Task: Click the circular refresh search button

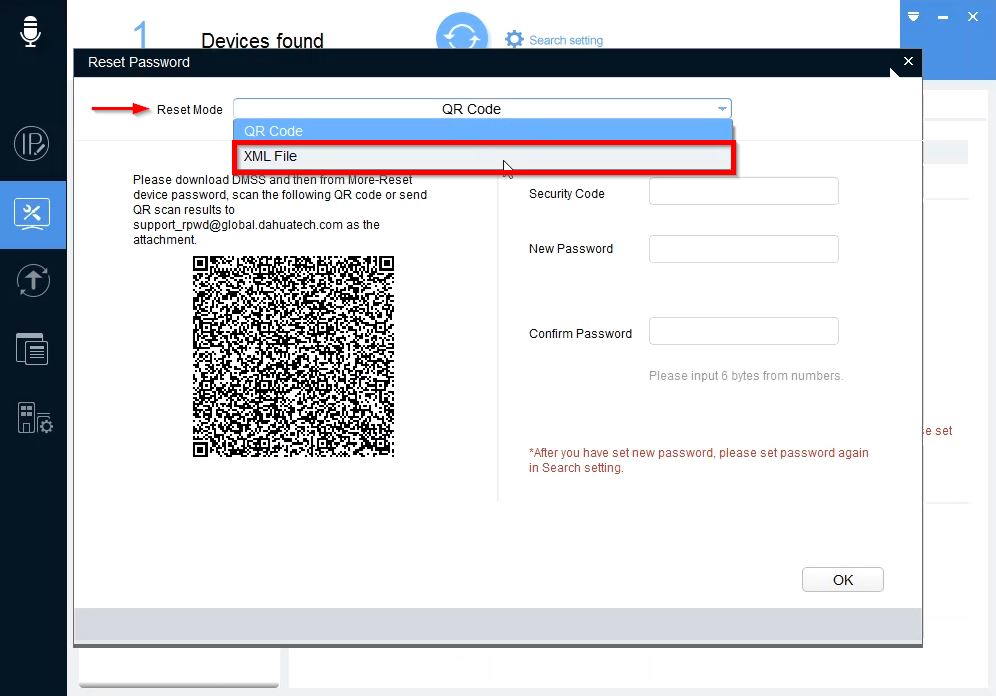Action: (x=462, y=35)
